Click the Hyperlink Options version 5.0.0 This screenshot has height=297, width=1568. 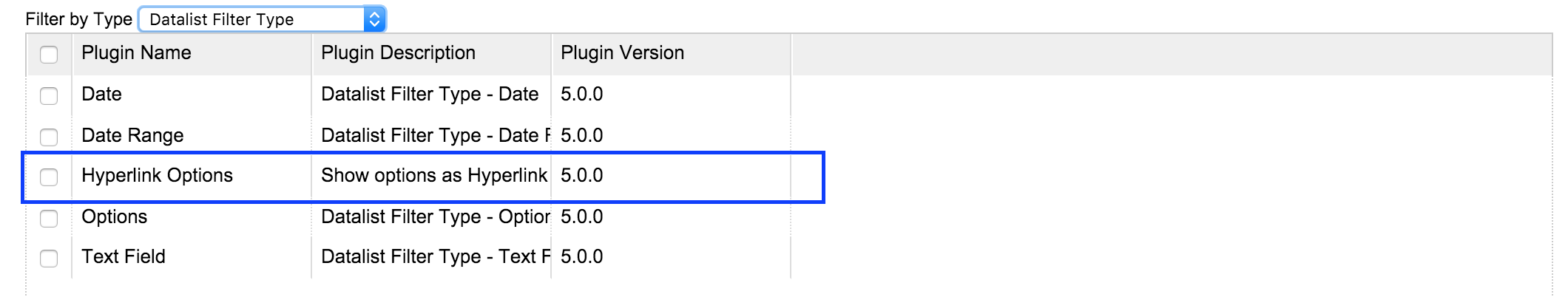pos(581,176)
